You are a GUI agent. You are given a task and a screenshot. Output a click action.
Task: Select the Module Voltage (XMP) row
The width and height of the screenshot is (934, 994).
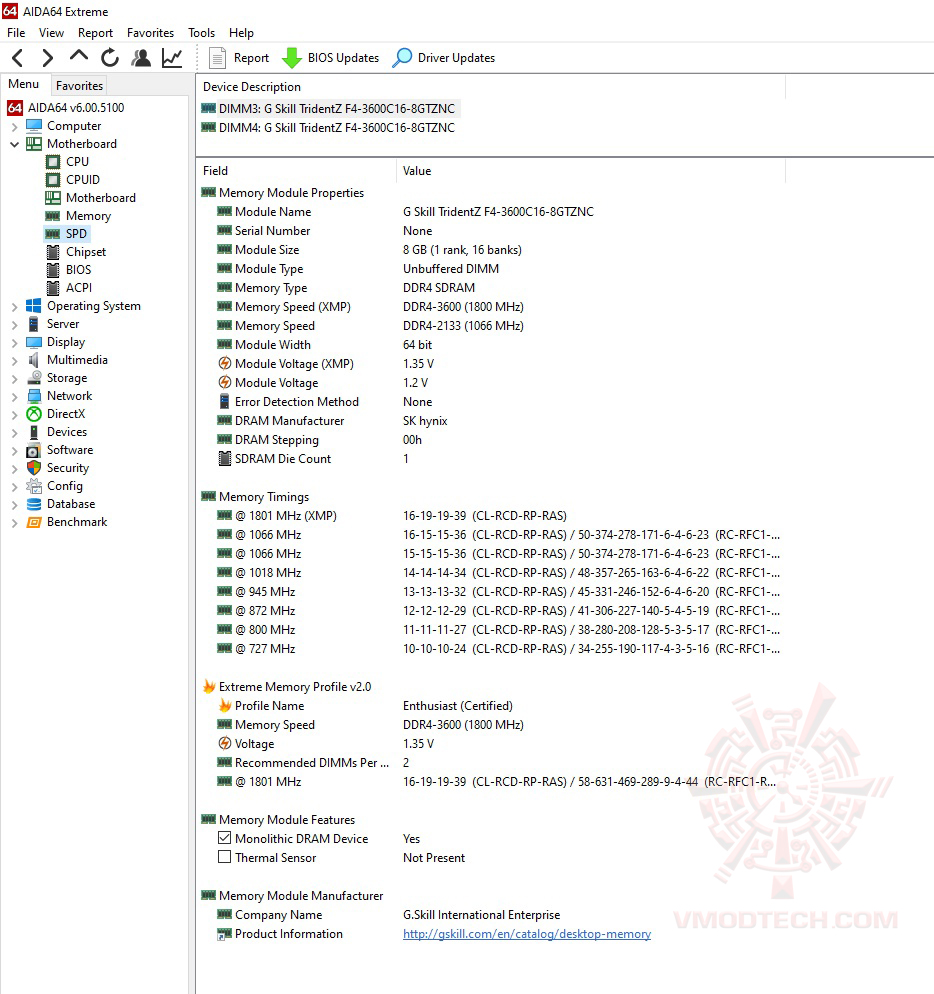tap(491, 364)
